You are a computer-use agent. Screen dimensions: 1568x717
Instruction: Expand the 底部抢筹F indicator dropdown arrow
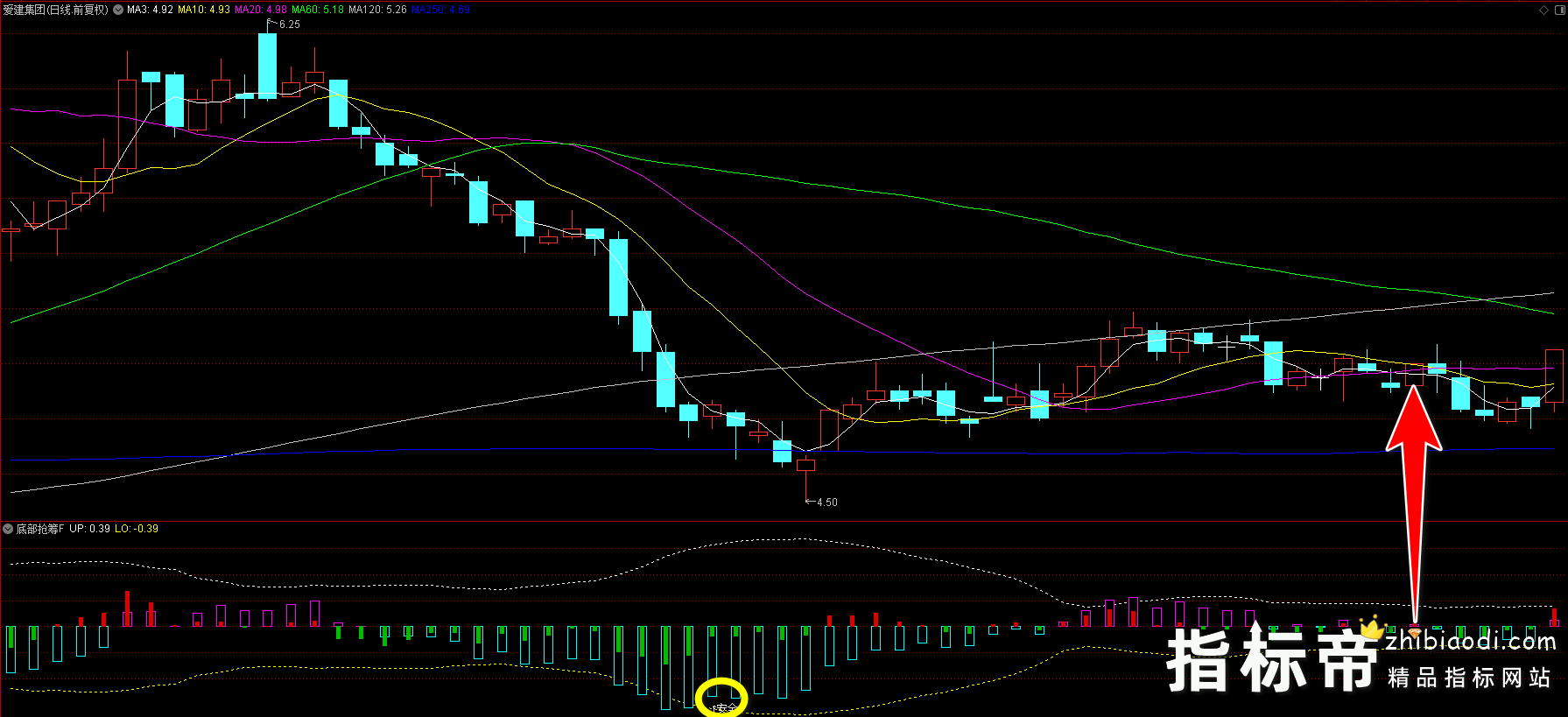pos(8,529)
